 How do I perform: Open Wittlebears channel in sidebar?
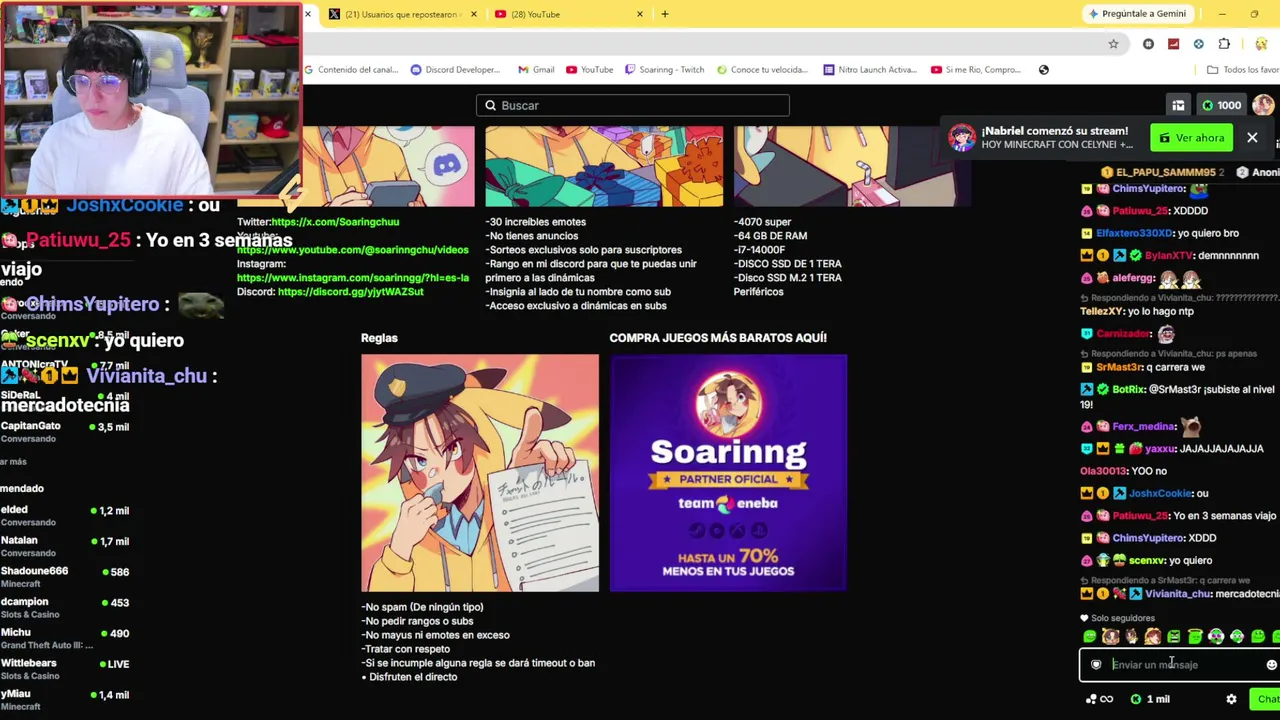[65, 669]
